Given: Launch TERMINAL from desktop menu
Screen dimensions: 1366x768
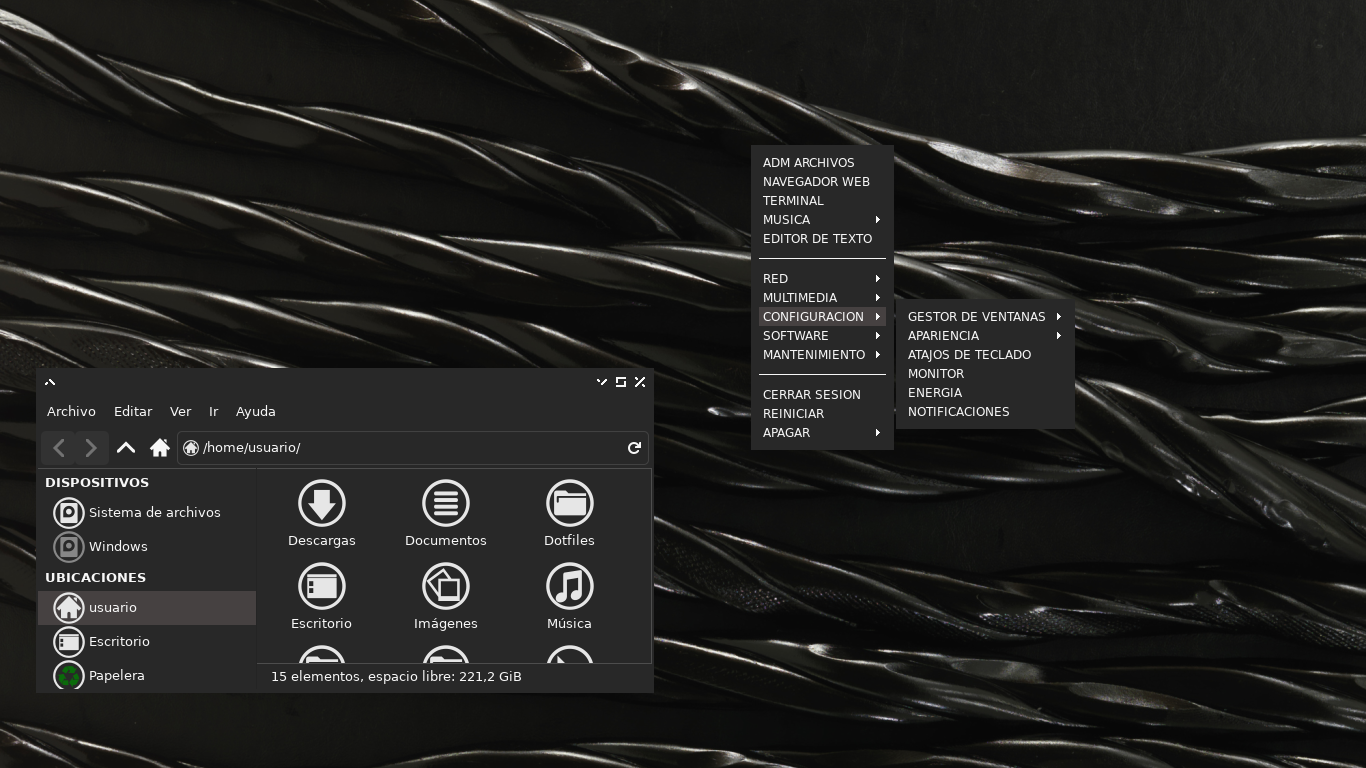Looking at the screenshot, I should [822, 201].
